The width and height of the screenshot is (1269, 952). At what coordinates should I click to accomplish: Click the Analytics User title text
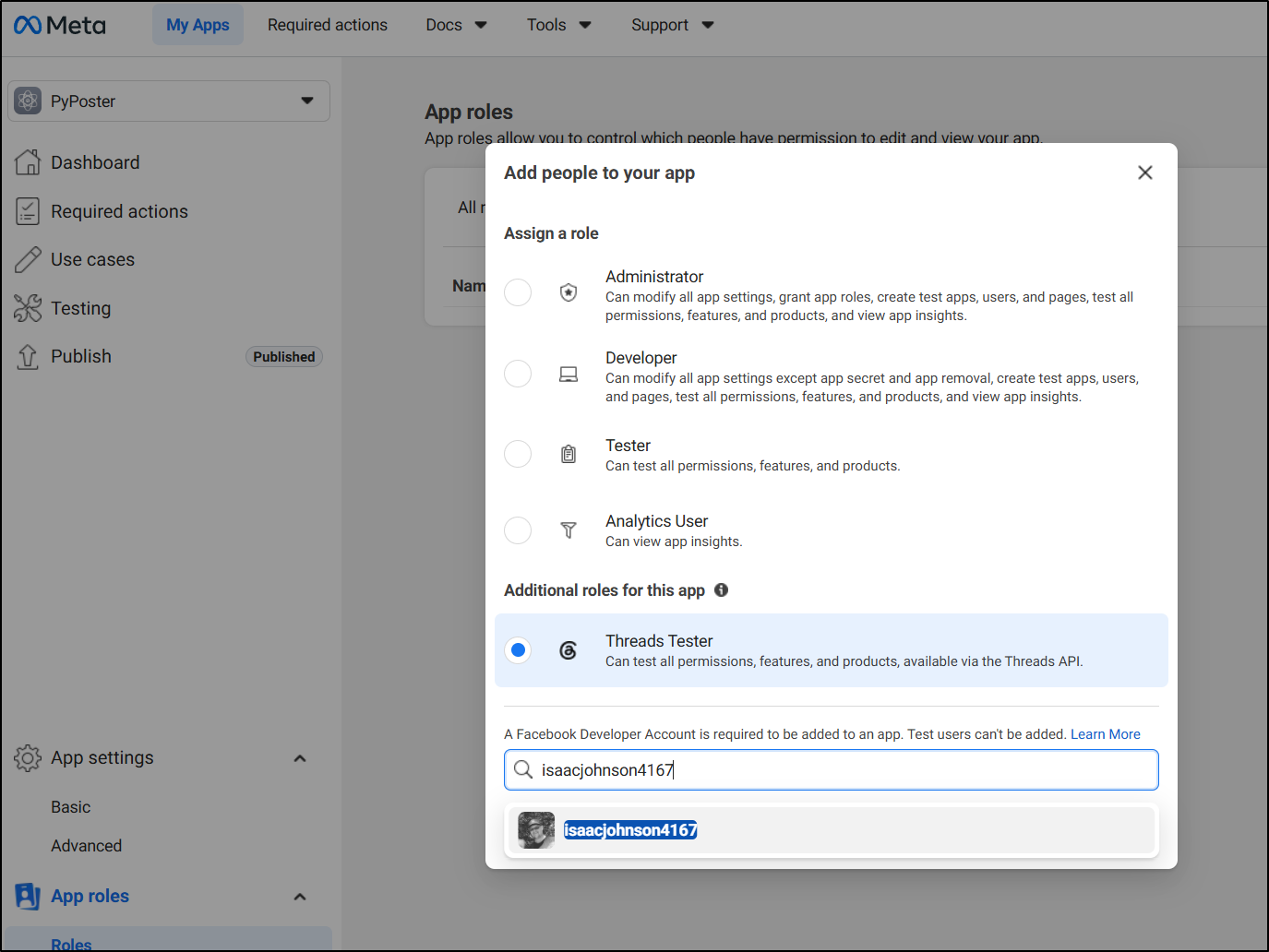pyautogui.click(x=657, y=521)
